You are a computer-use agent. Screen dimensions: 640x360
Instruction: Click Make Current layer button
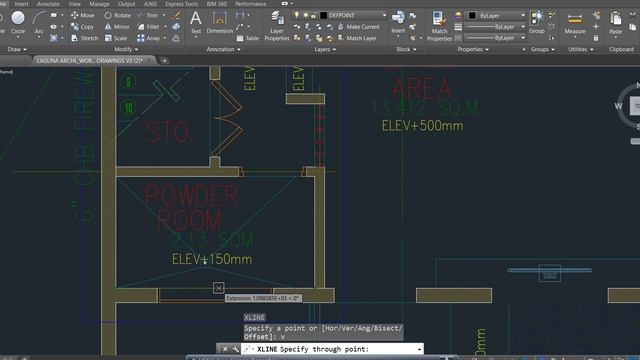click(359, 27)
